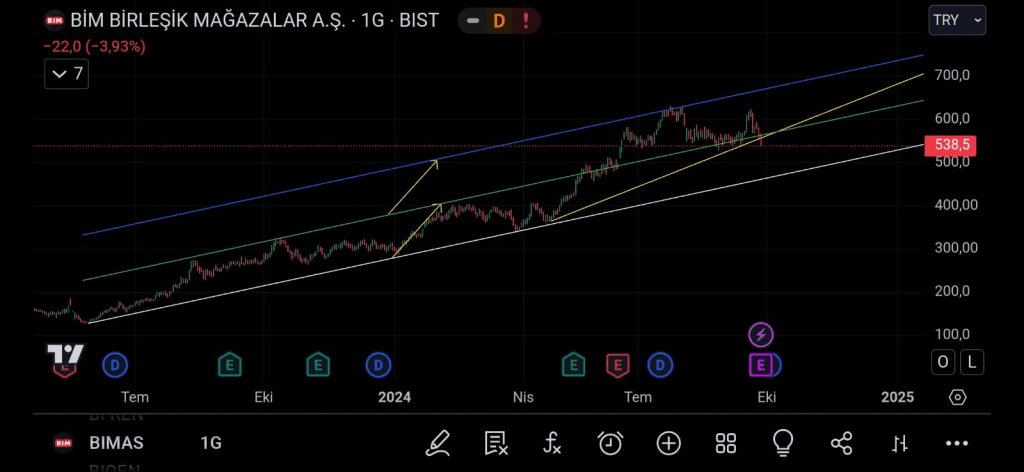Open chart settings gear on time axis
1024x472 pixels.
(957, 397)
